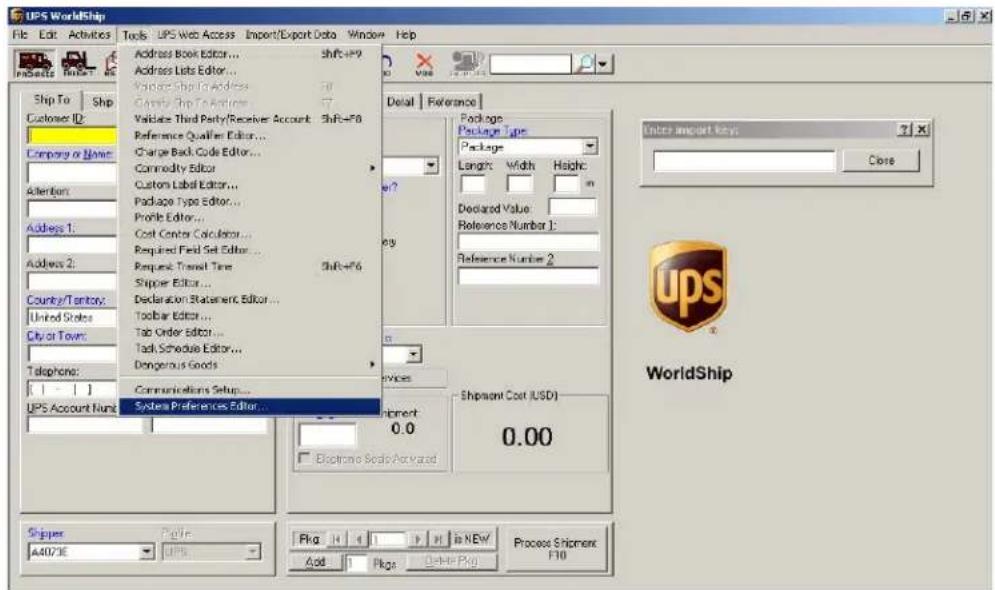Choose Charge Back Code Editor
This screenshot has width=995, height=590.
click(x=250, y=152)
